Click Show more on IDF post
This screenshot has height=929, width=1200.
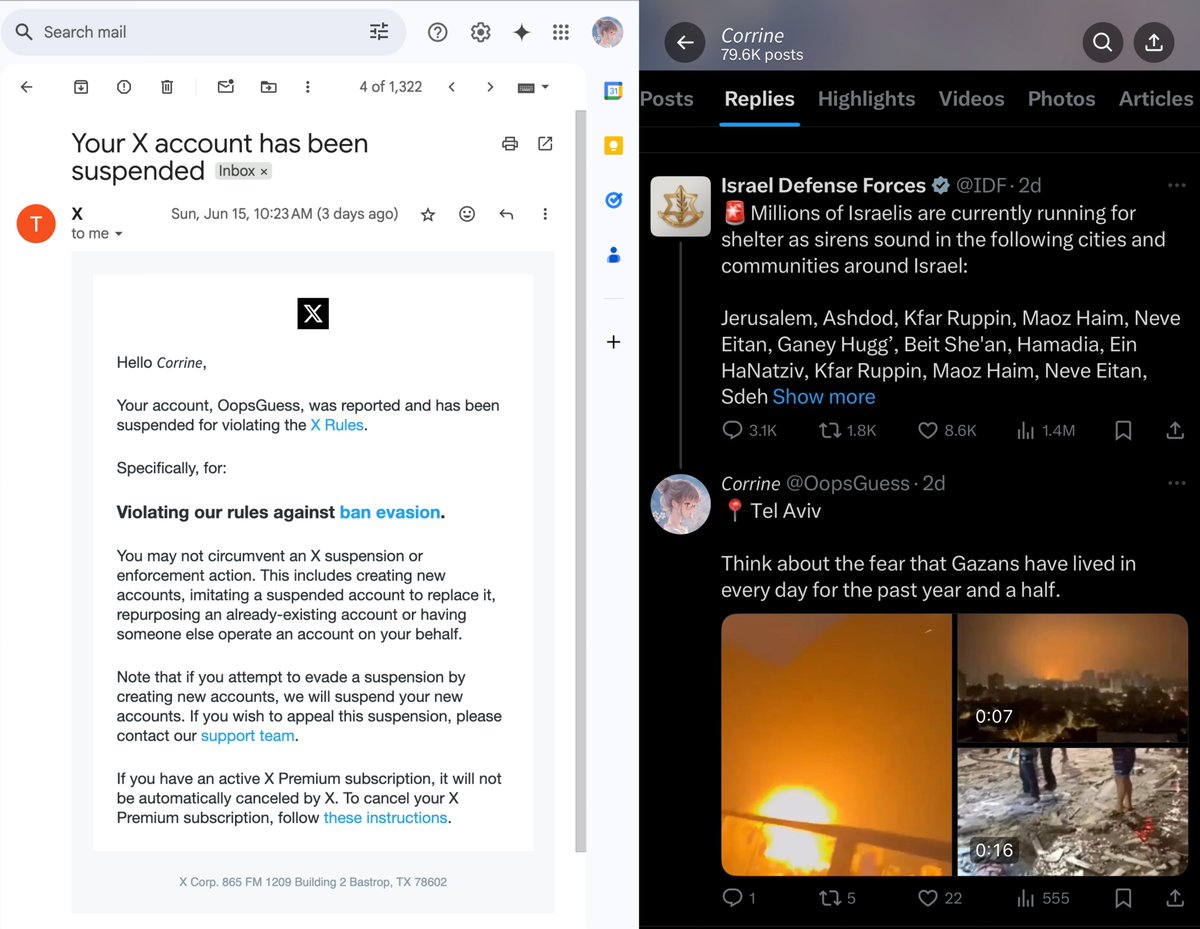click(x=824, y=397)
